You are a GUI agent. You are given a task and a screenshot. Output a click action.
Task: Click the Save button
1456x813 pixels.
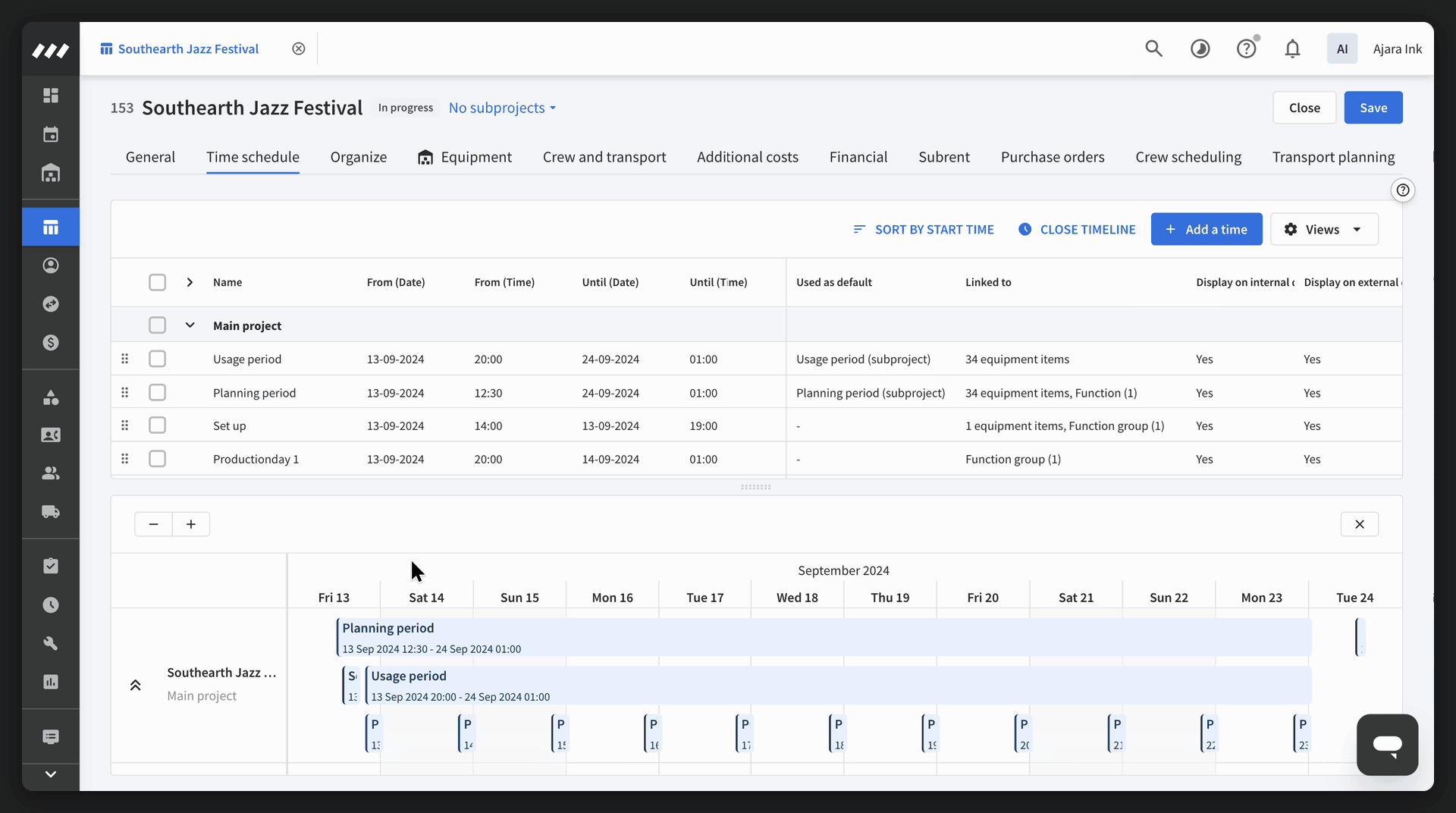pyautogui.click(x=1373, y=108)
